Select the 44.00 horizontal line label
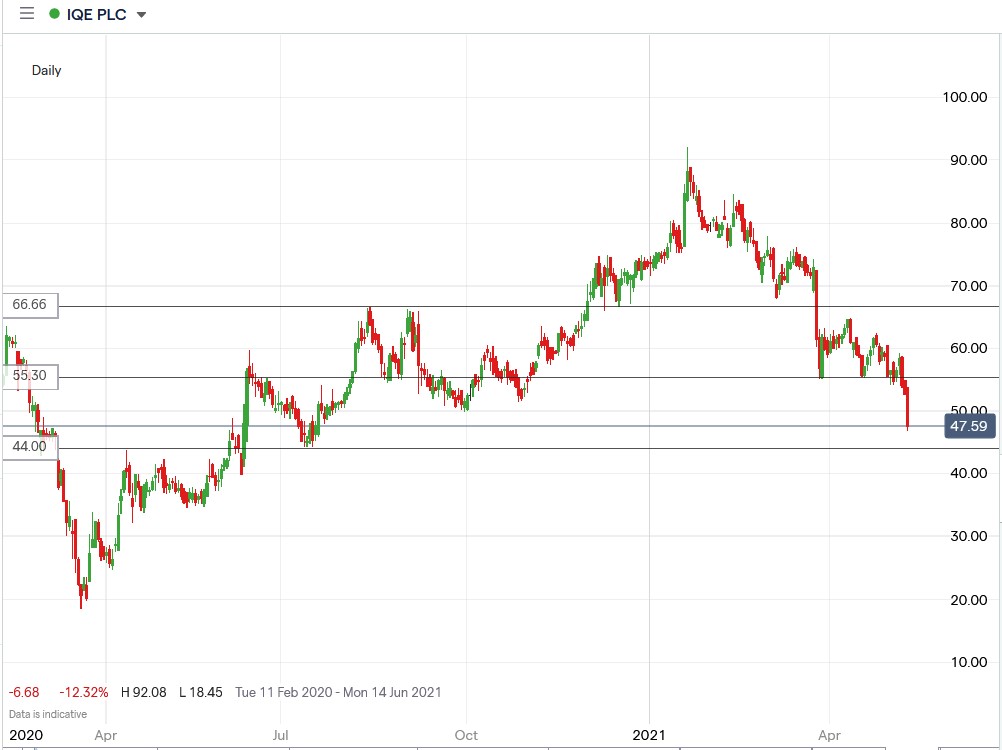1002x750 pixels. click(x=29, y=447)
